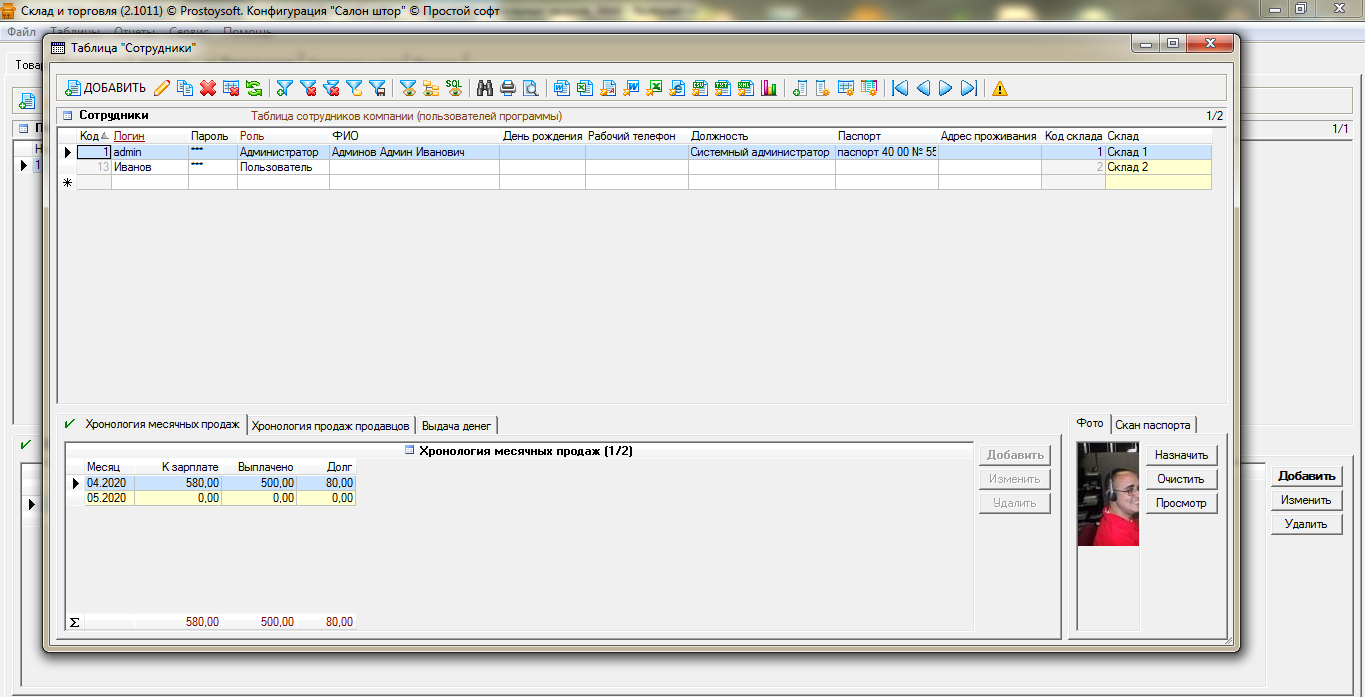The image size is (1365, 697).
Task: Jump to last record arrow icon
Action: tap(968, 88)
